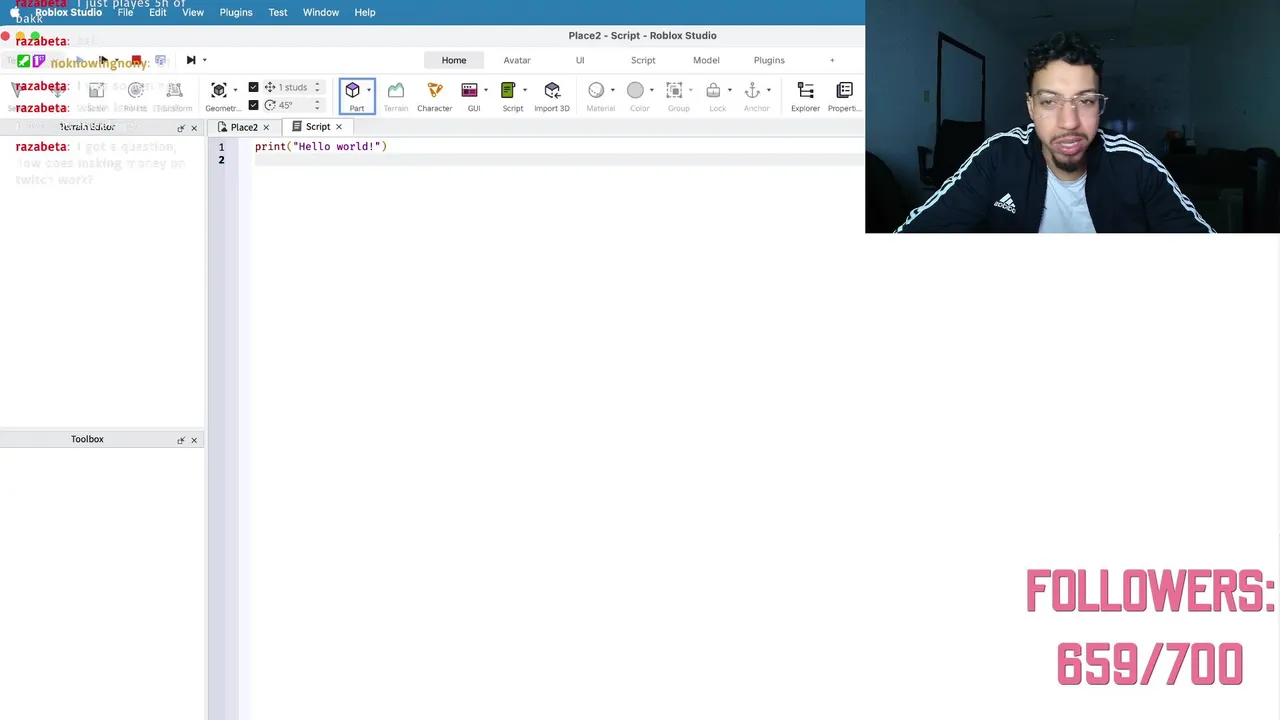Switch to the Plugins ribbon tab
Image resolution: width=1280 pixels, height=720 pixels.
point(769,60)
